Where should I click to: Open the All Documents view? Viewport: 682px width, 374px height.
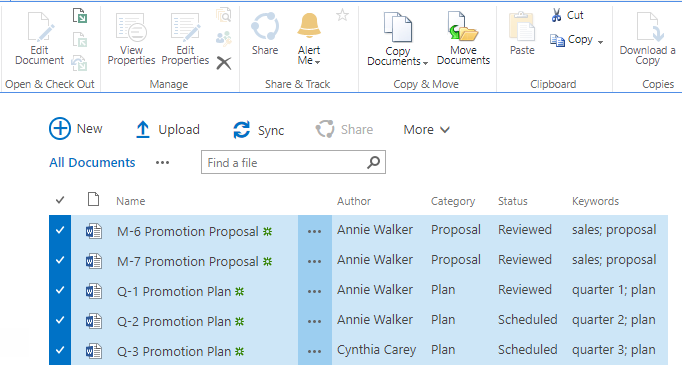tap(92, 163)
